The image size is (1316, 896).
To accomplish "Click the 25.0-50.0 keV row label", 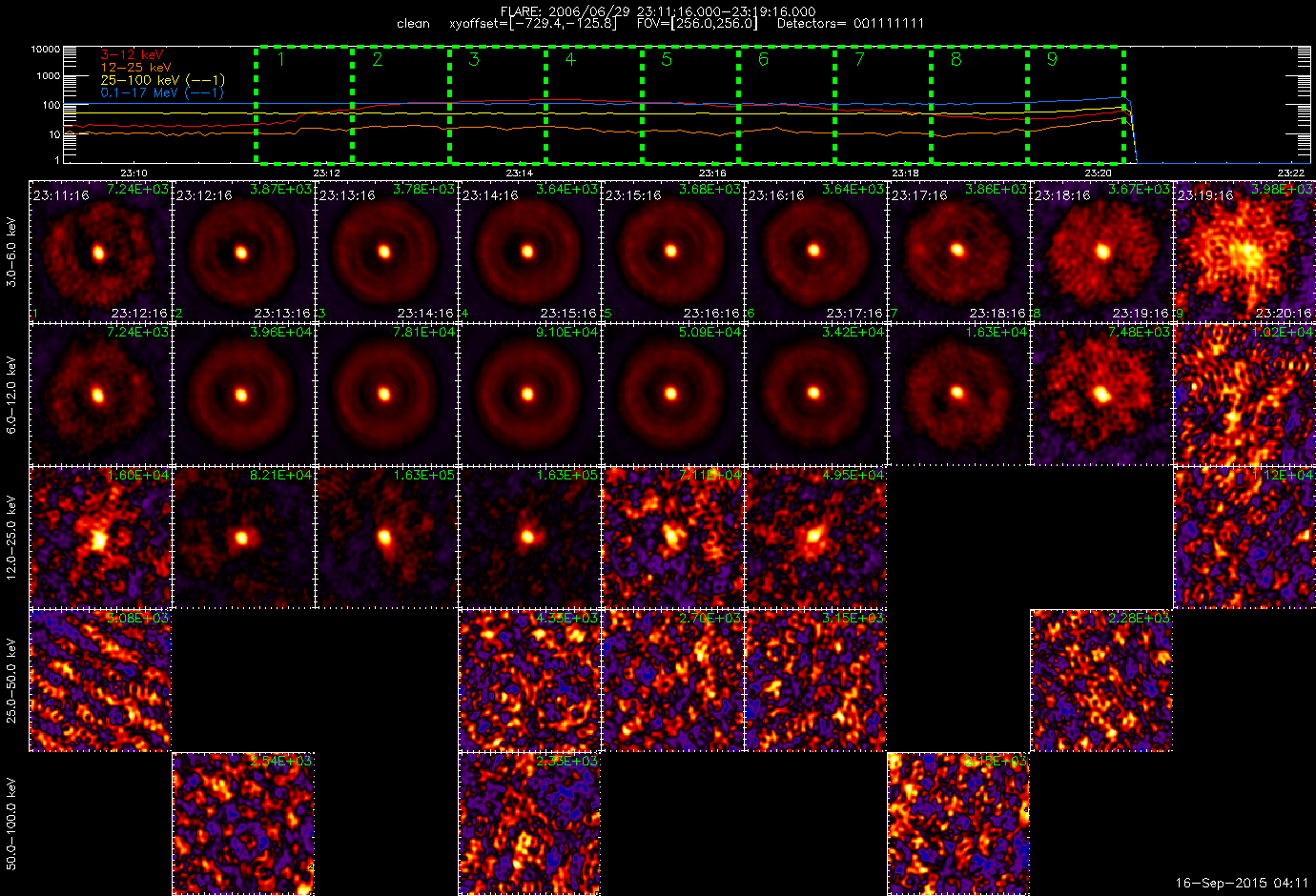I will 11,681.
